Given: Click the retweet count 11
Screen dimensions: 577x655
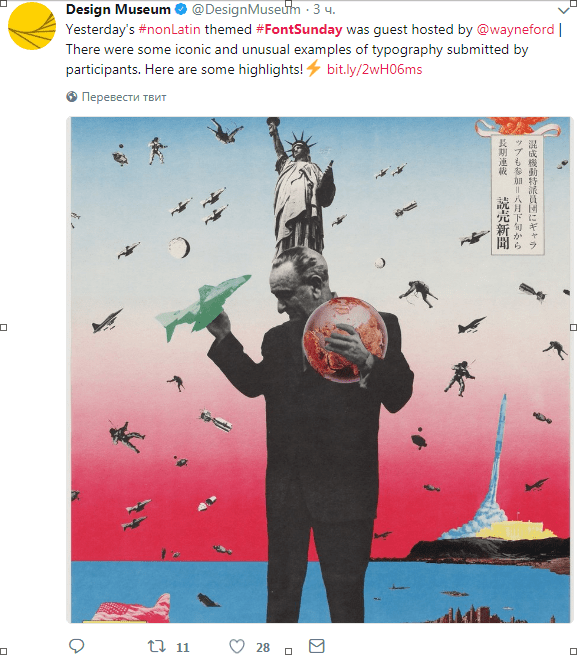Looking at the screenshot, I should (183, 647).
